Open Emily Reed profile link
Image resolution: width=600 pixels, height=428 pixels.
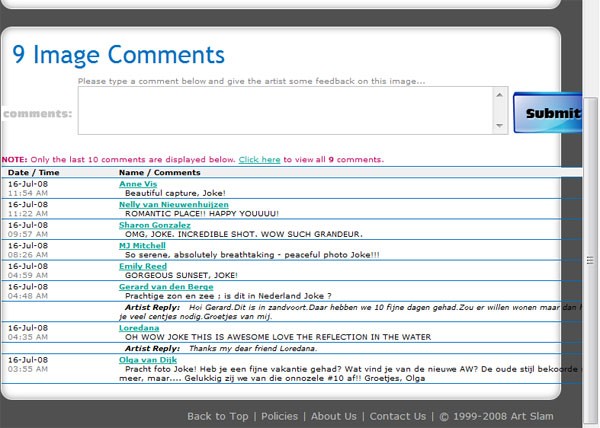pyautogui.click(x=143, y=266)
